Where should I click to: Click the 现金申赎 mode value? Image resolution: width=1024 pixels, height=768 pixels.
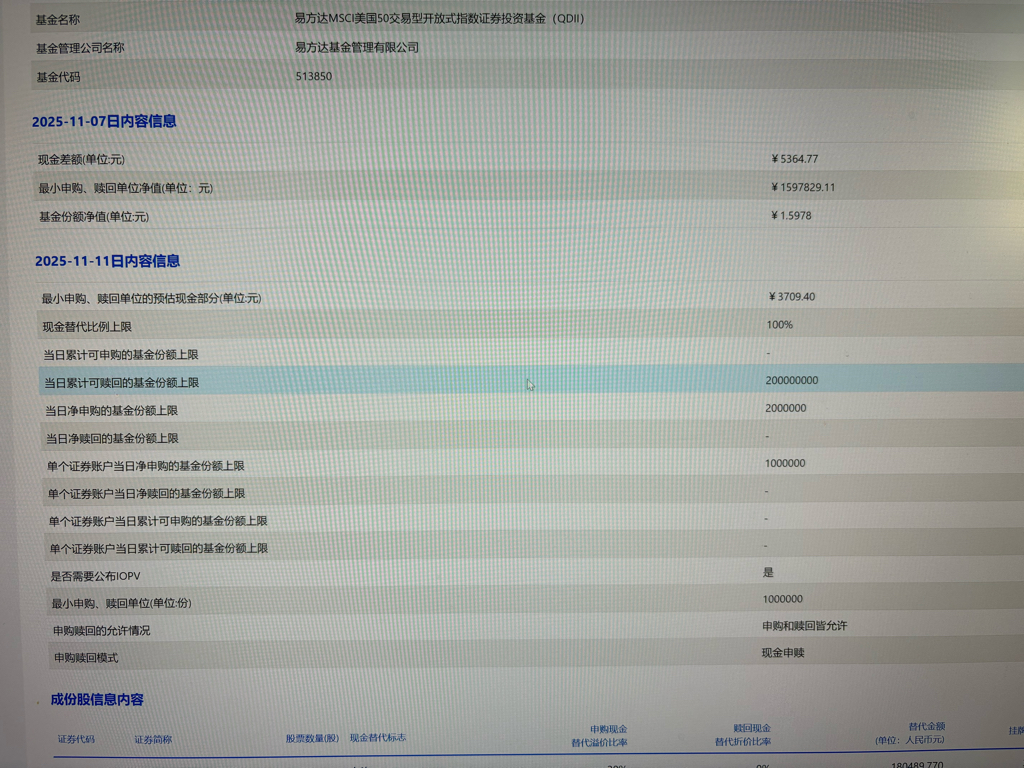783,652
